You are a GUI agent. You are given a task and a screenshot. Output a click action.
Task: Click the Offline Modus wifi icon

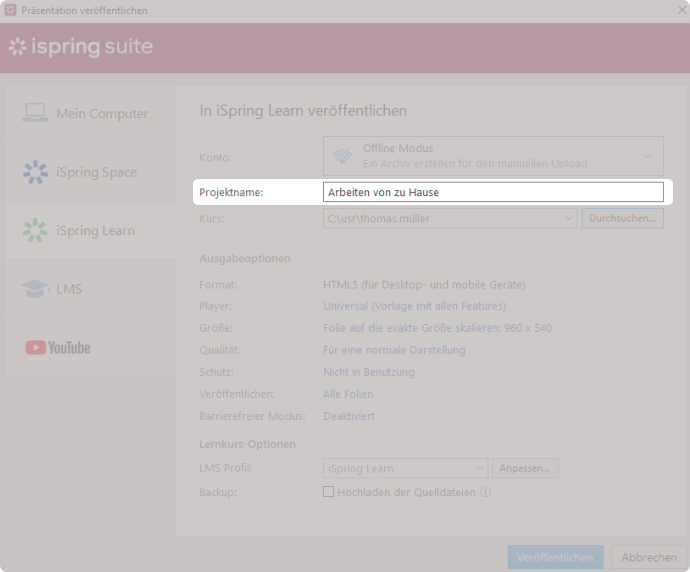pyautogui.click(x=343, y=156)
